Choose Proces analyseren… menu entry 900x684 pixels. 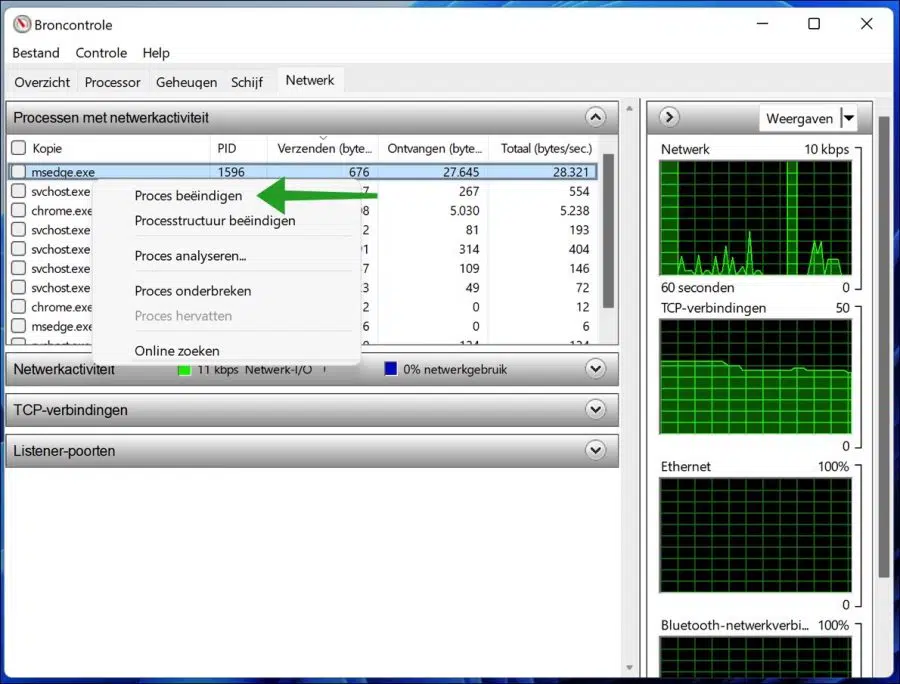pyautogui.click(x=190, y=256)
